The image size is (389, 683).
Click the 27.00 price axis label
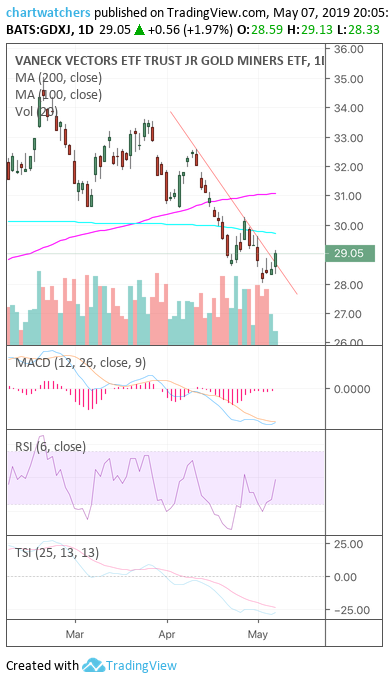(x=348, y=314)
